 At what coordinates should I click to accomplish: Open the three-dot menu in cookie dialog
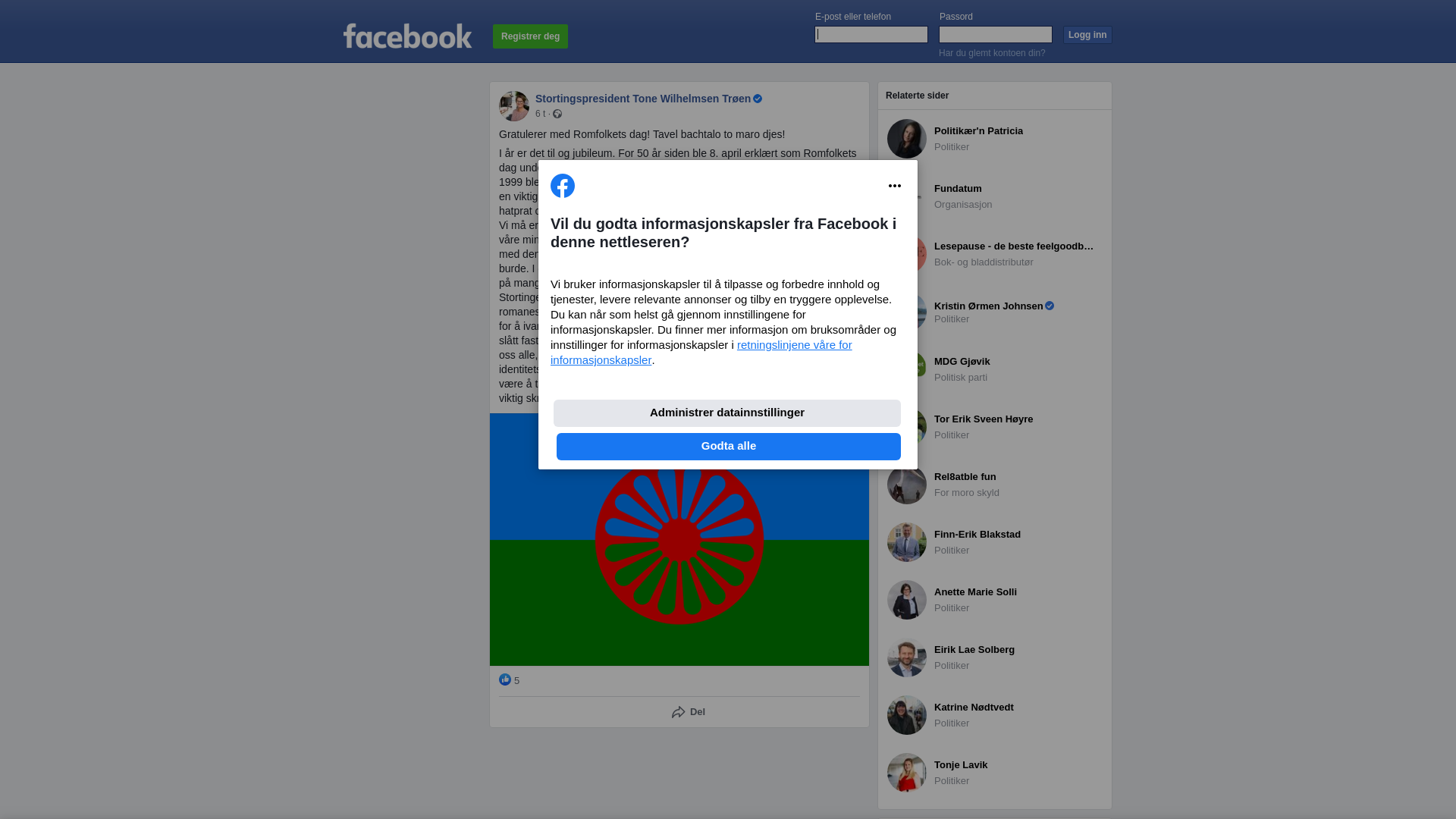895,186
